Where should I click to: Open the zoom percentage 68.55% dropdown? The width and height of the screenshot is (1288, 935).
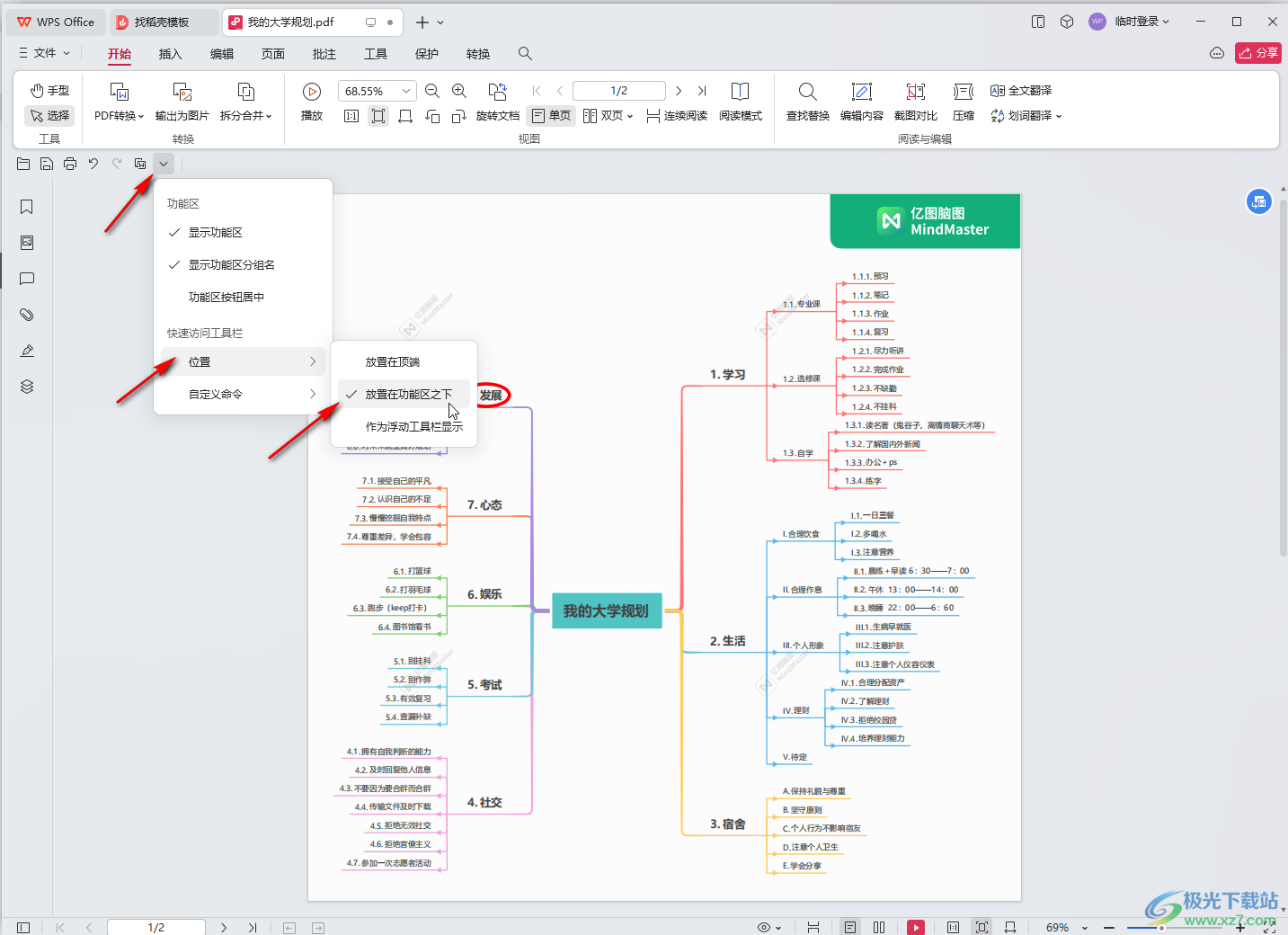pos(406,91)
